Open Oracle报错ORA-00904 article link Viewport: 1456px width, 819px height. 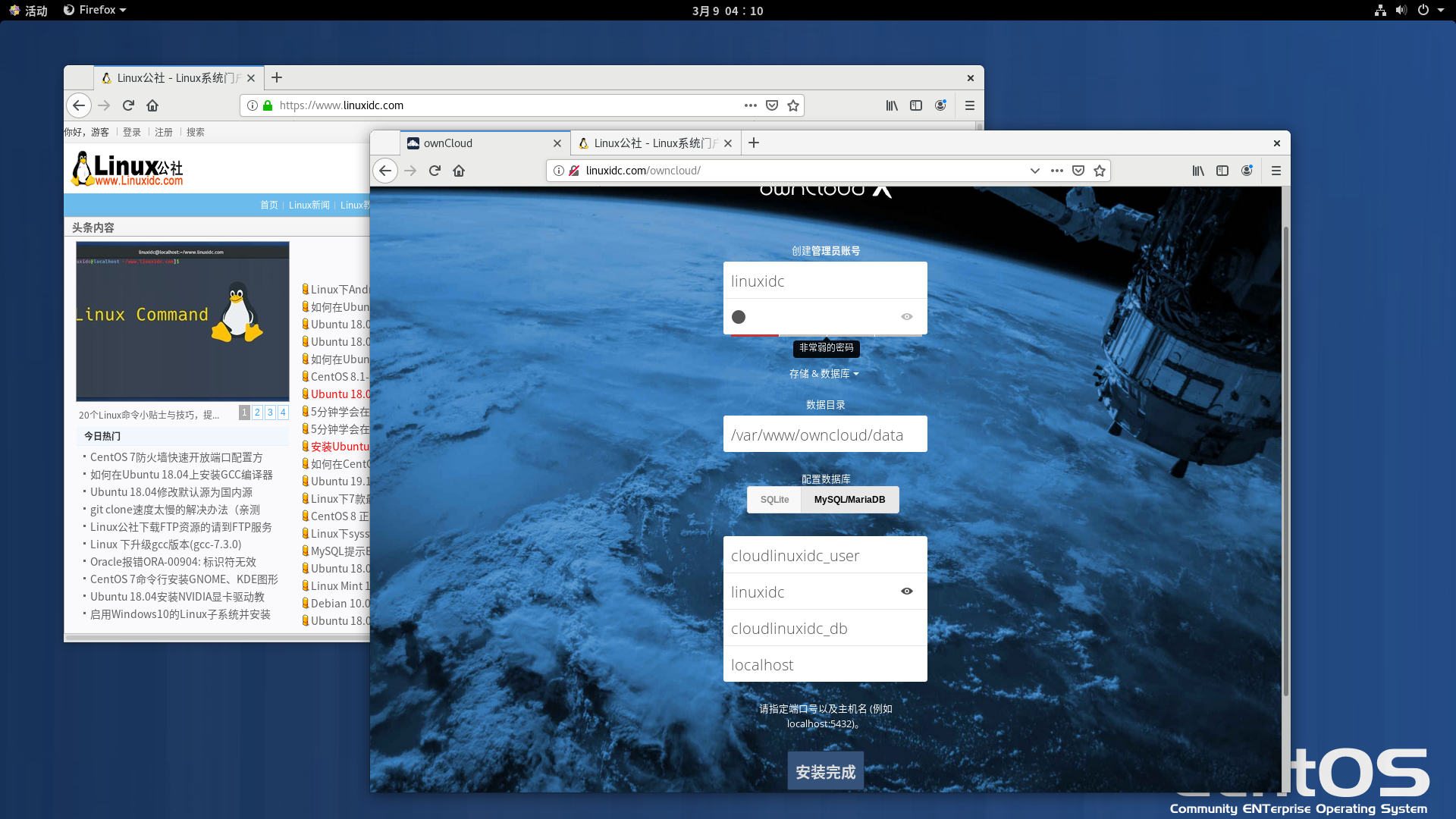173,562
